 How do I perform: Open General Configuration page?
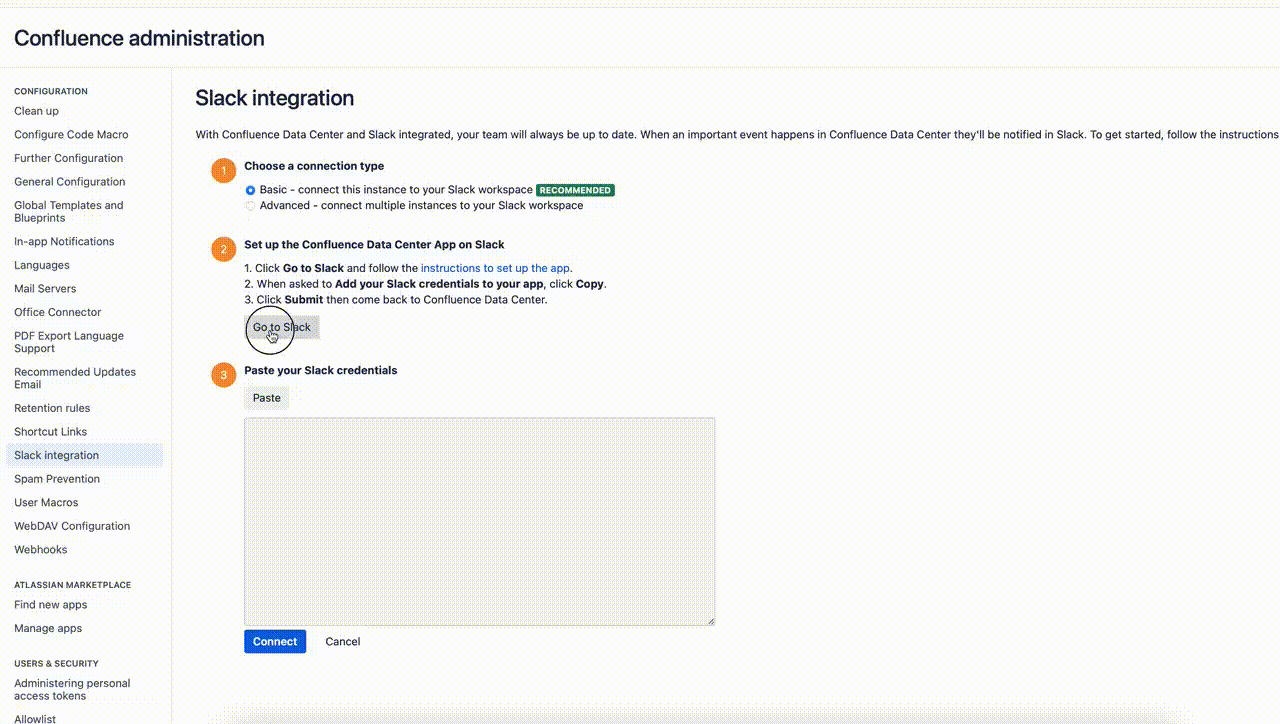coord(70,182)
